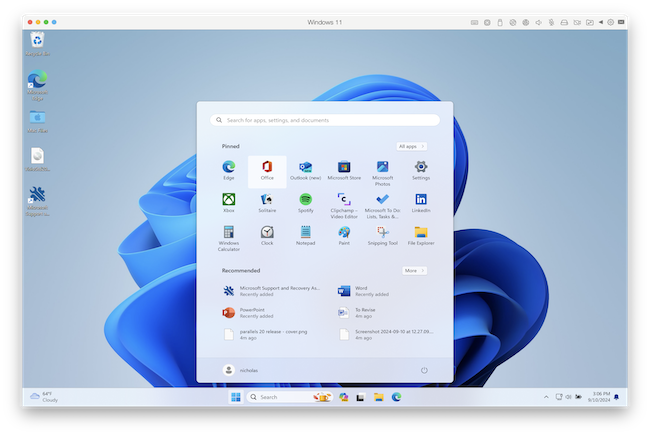Open Outlook (new) from pinned apps
This screenshot has height=435, width=650.
pyautogui.click(x=305, y=168)
